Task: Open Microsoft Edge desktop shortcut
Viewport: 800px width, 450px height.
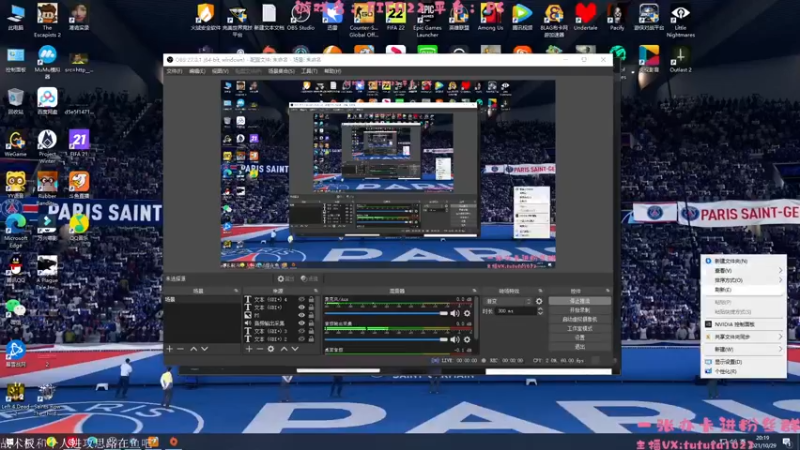Action: (x=15, y=231)
